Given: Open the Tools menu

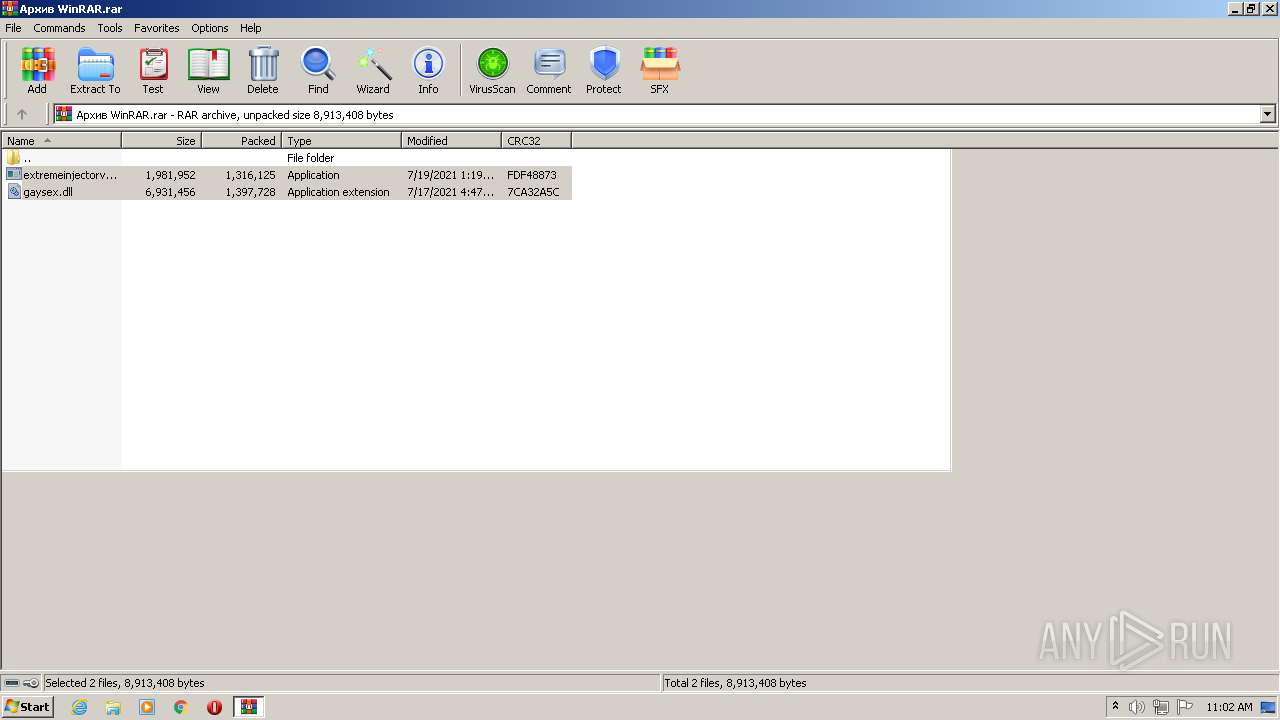Looking at the screenshot, I should coord(110,28).
